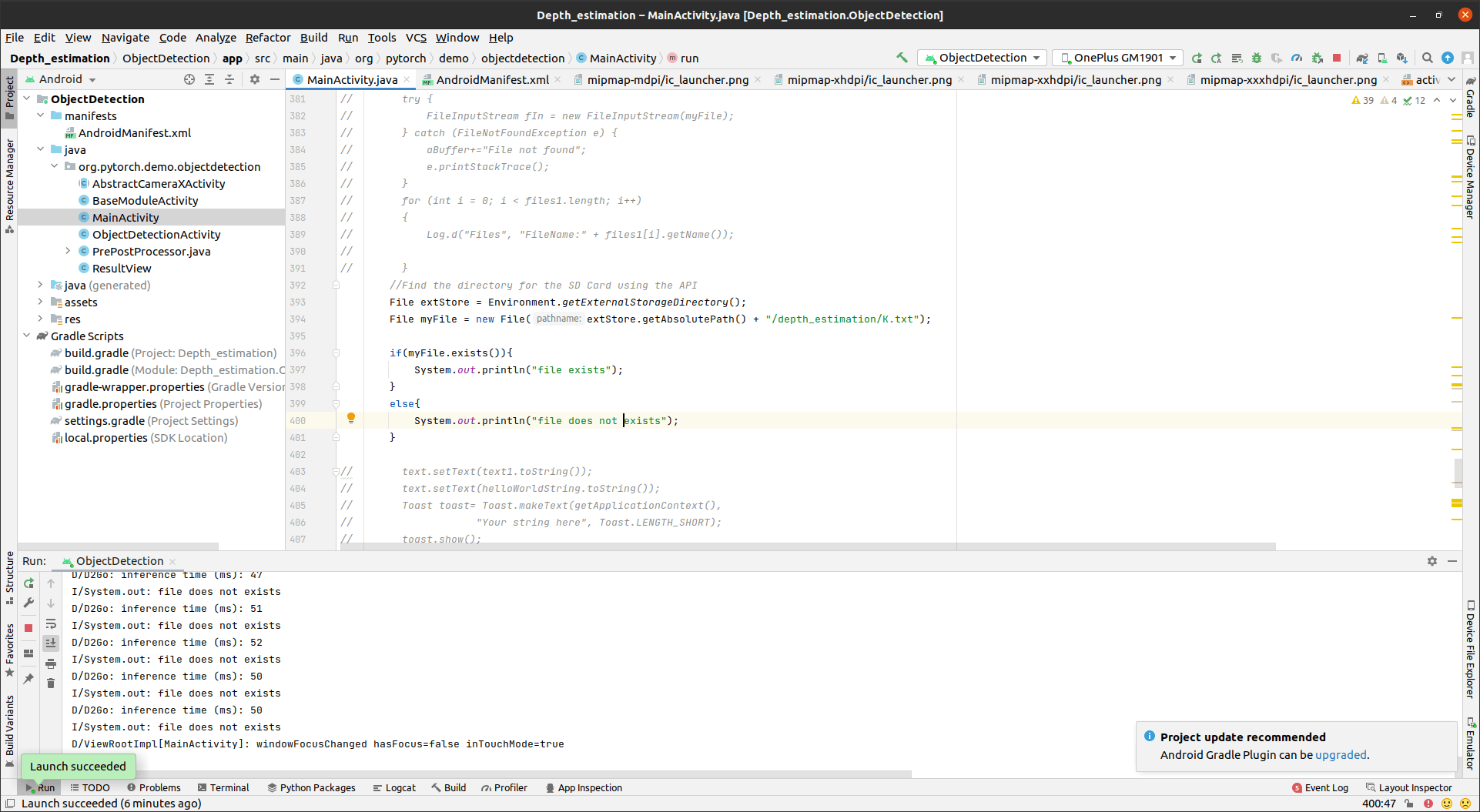Viewport: 1480px width, 812px height.
Task: Click the upgraded link in the notification
Action: coord(1340,755)
